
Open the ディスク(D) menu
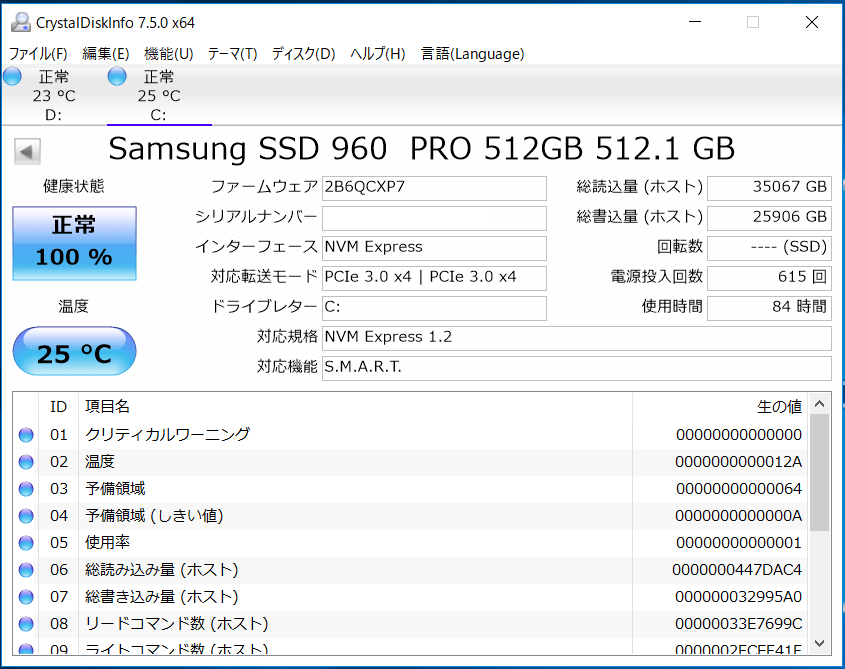303,53
